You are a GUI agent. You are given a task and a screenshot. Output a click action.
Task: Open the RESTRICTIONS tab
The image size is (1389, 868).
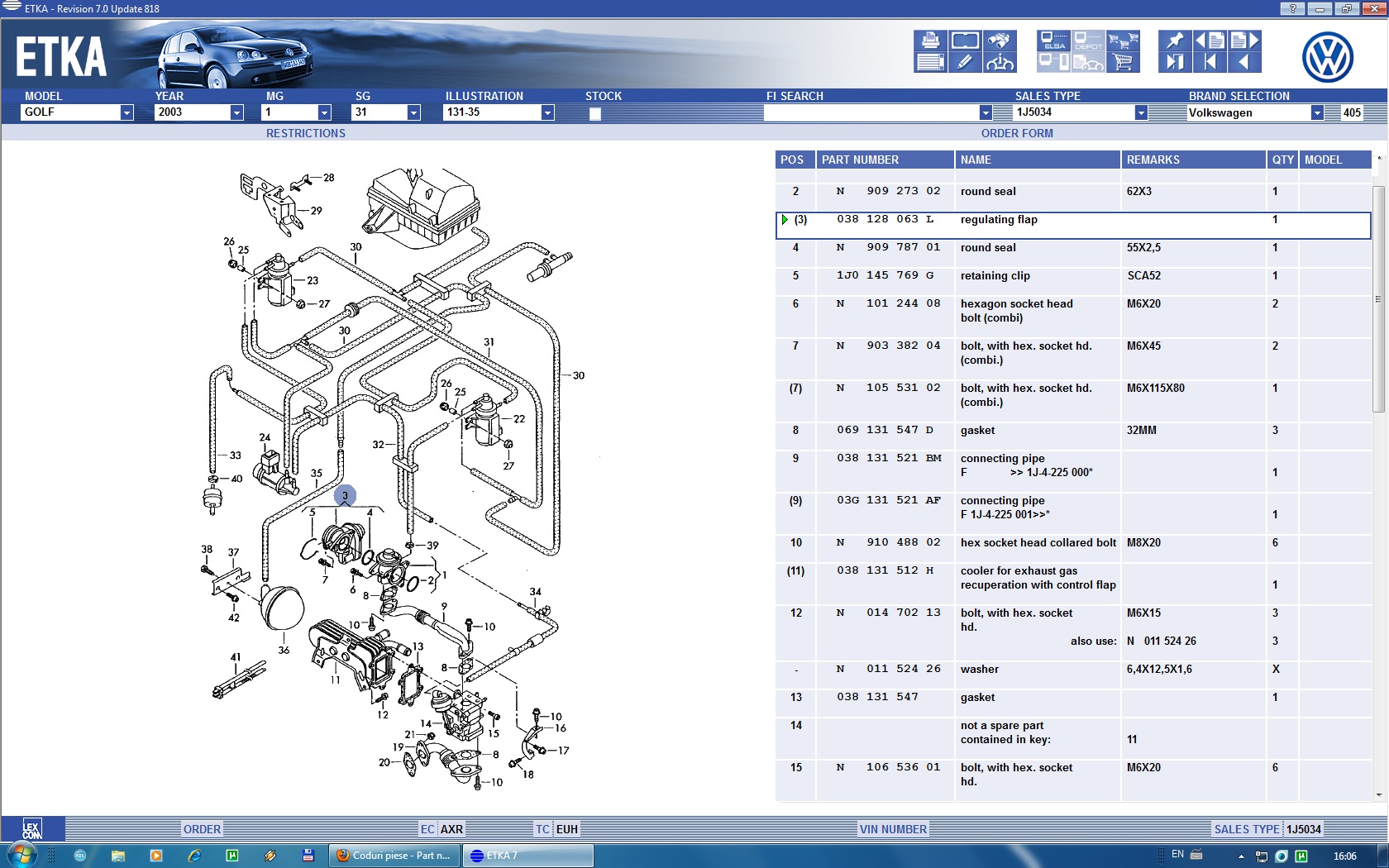305,133
